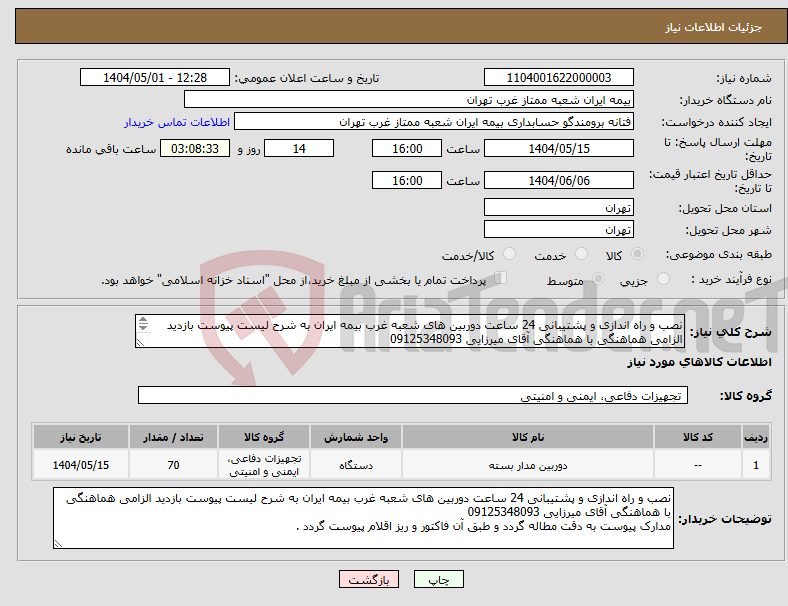
Task: Select the کالا radio button
Action: pos(637,254)
